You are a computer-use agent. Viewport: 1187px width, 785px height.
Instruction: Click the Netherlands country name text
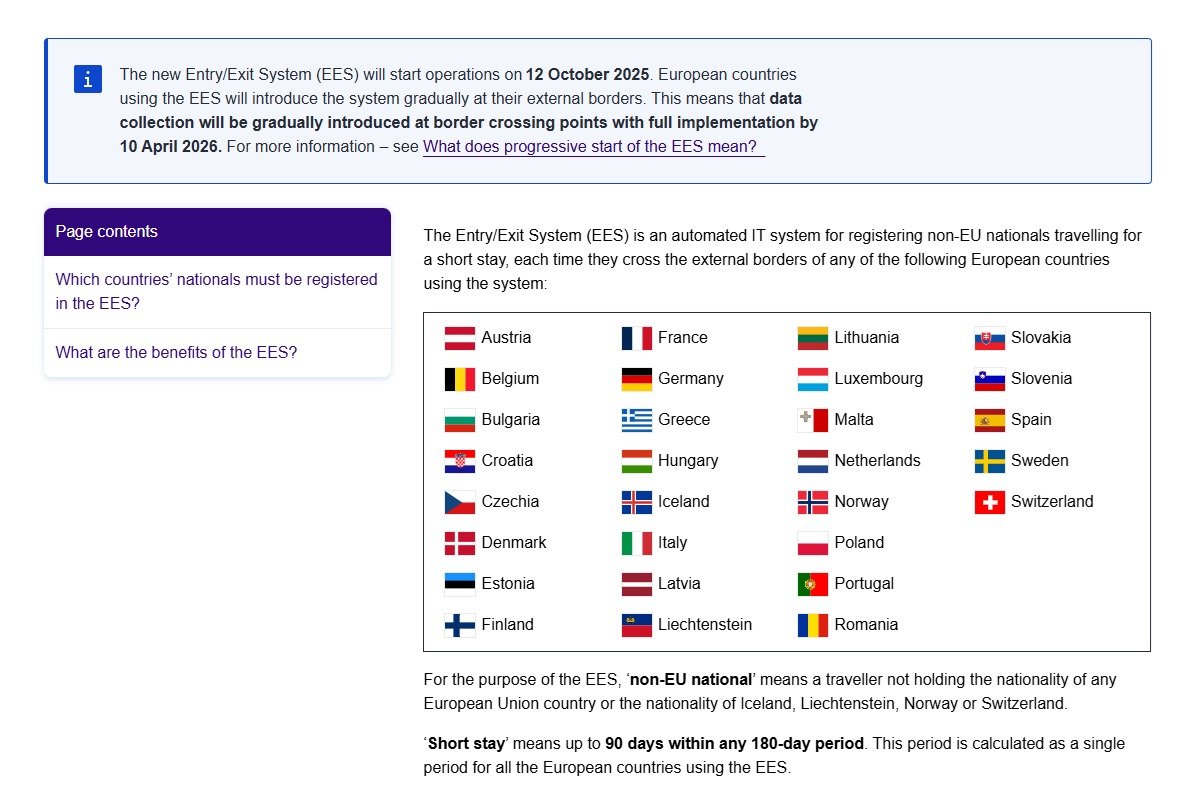click(x=877, y=461)
